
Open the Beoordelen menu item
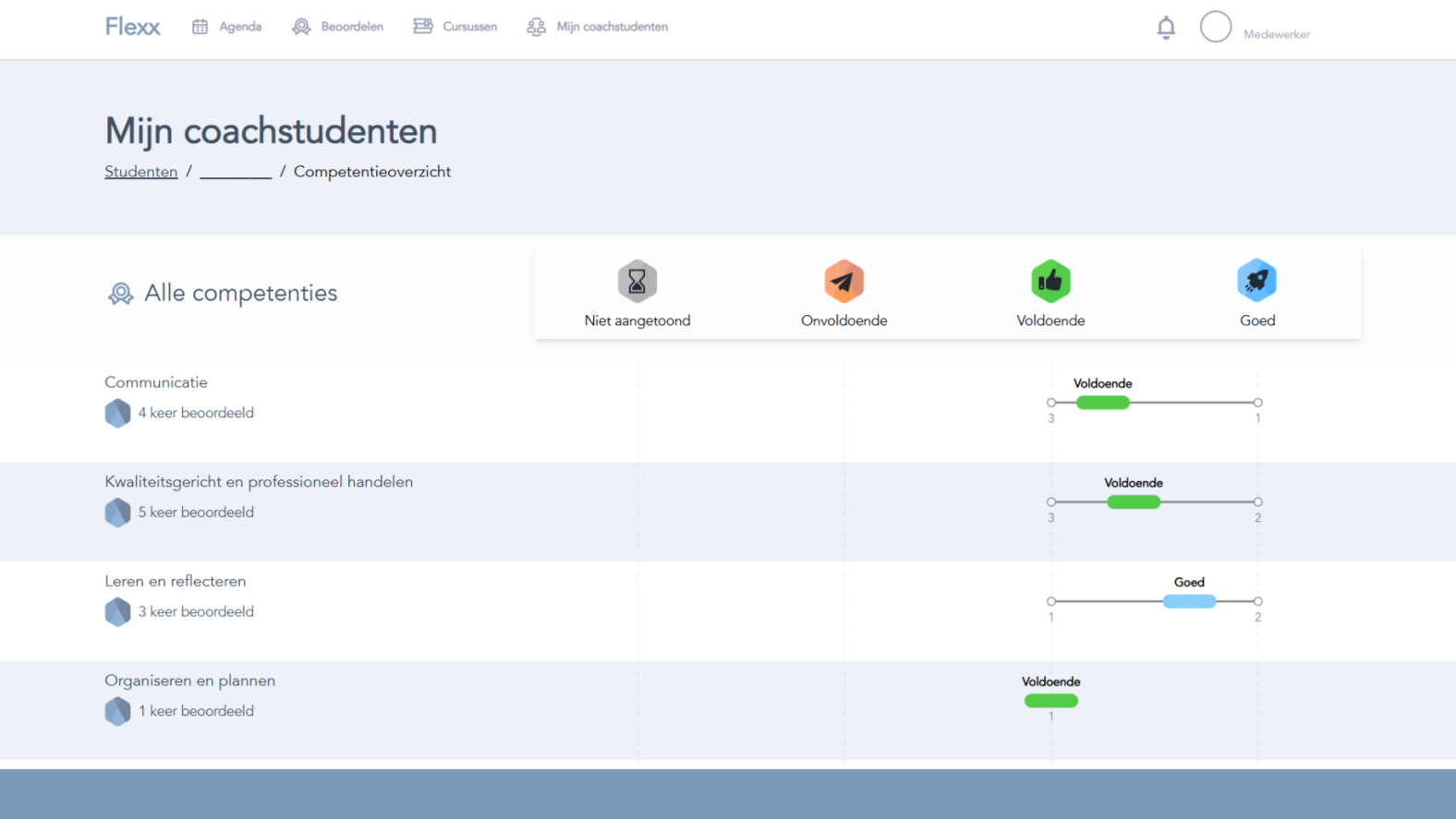337,27
